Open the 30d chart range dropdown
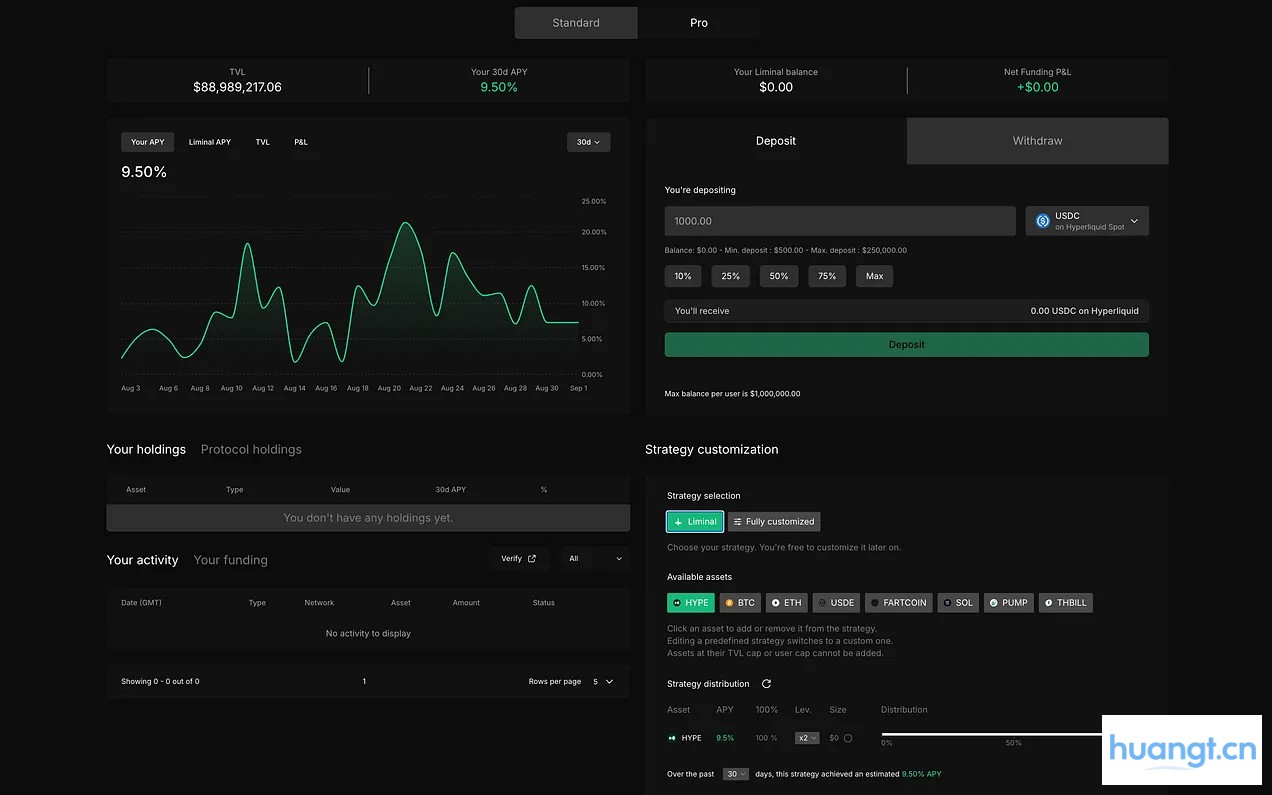This screenshot has width=1272, height=795. (588, 142)
